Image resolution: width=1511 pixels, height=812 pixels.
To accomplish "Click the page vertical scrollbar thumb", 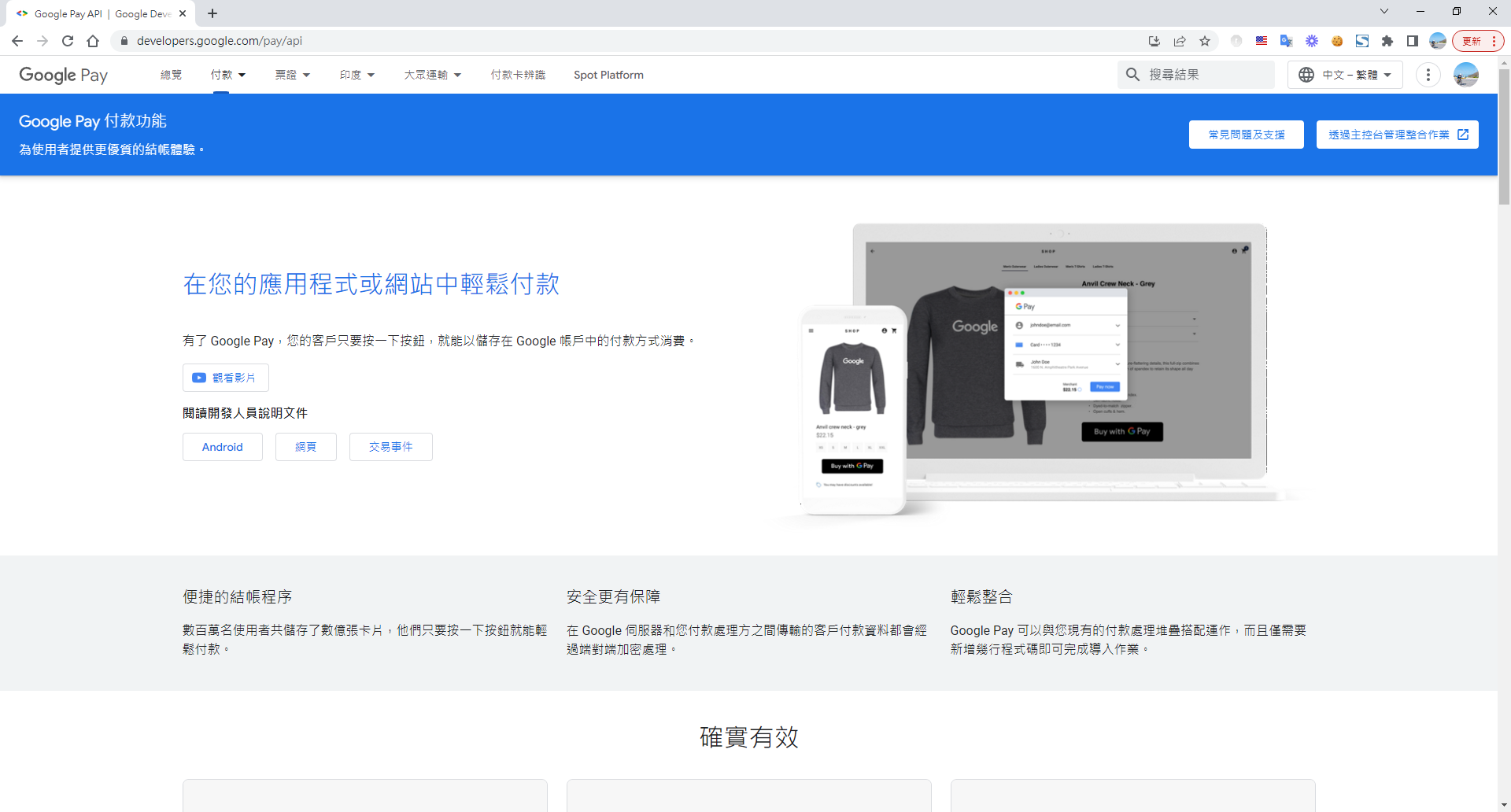I will 1504,138.
